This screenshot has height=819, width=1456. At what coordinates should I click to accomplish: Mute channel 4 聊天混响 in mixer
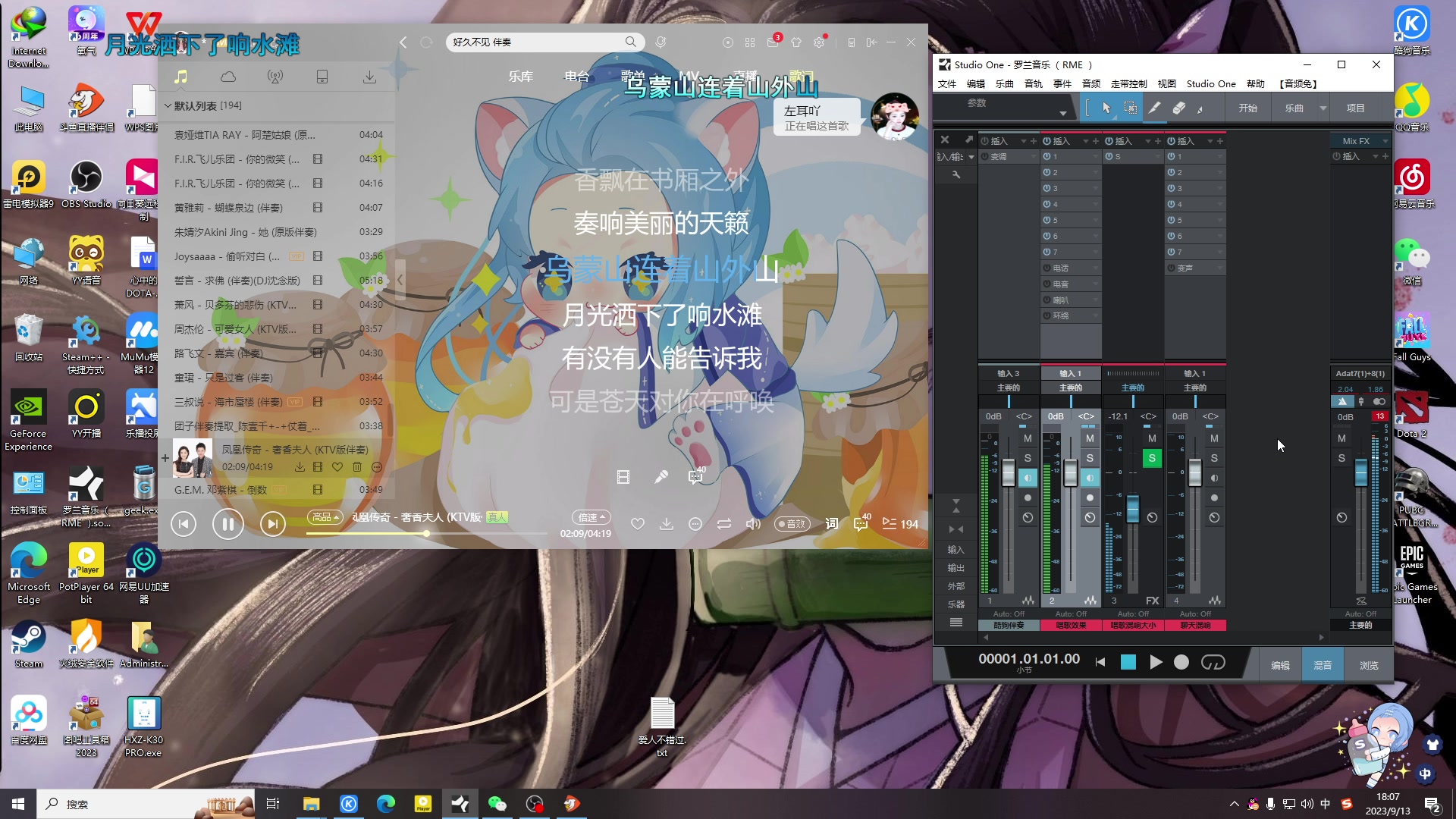pos(1214,438)
